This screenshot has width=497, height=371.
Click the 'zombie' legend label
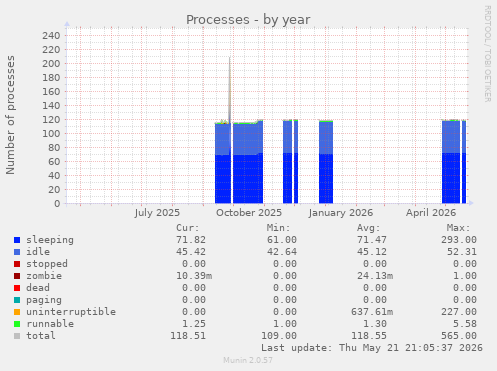click(x=44, y=276)
